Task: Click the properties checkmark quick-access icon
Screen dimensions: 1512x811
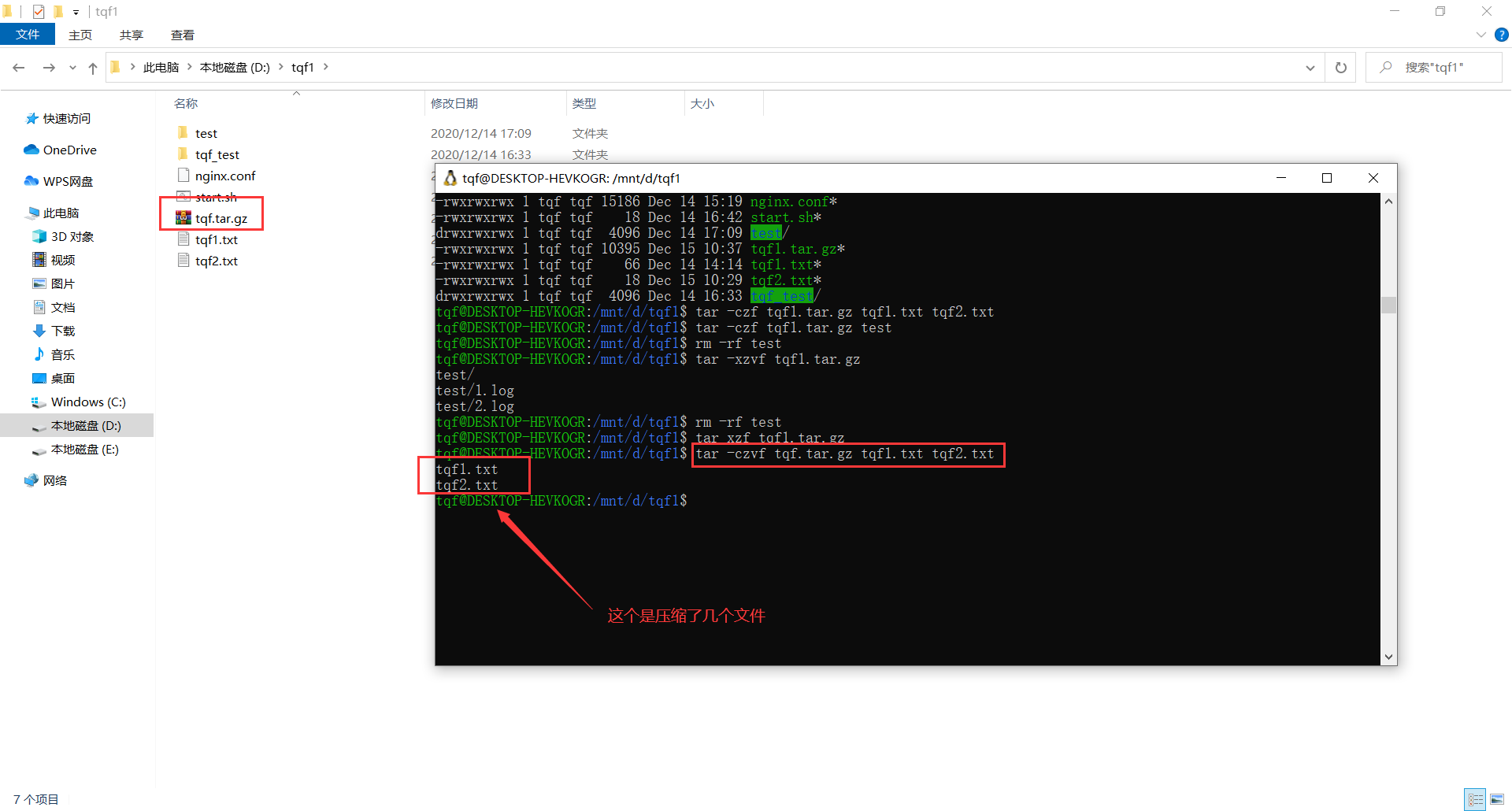Action: [x=39, y=12]
